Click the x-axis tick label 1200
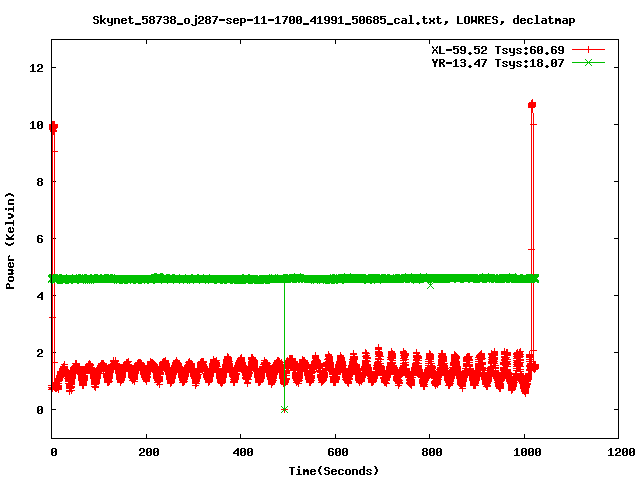 coord(621,452)
